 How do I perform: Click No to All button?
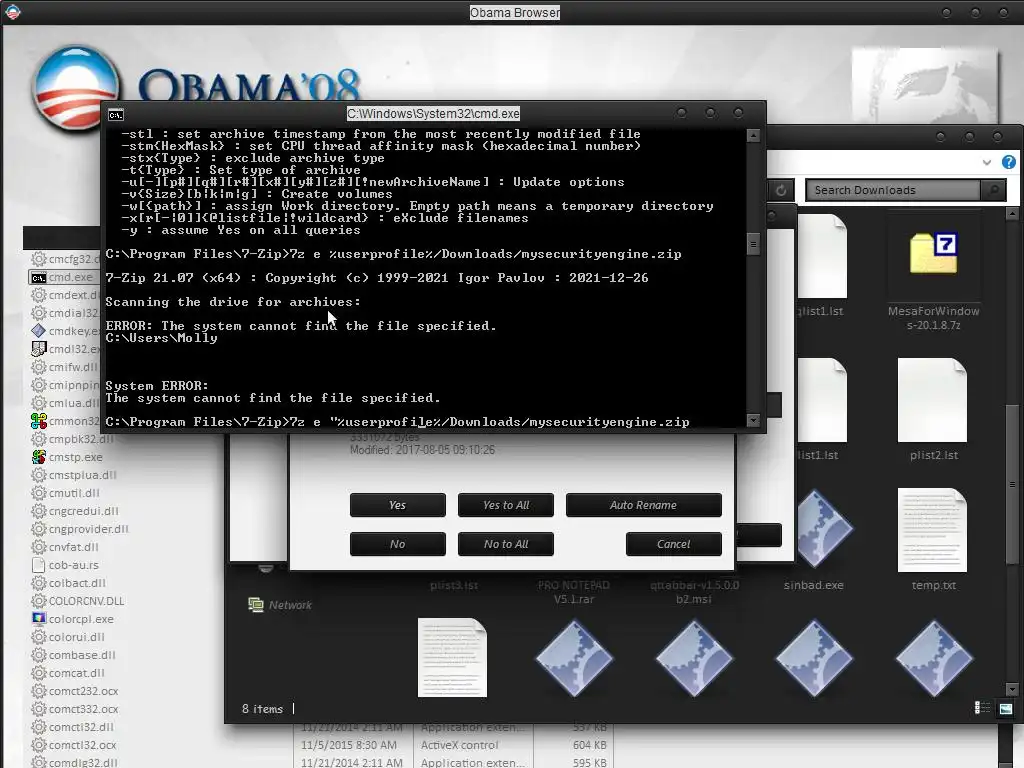[x=505, y=544]
